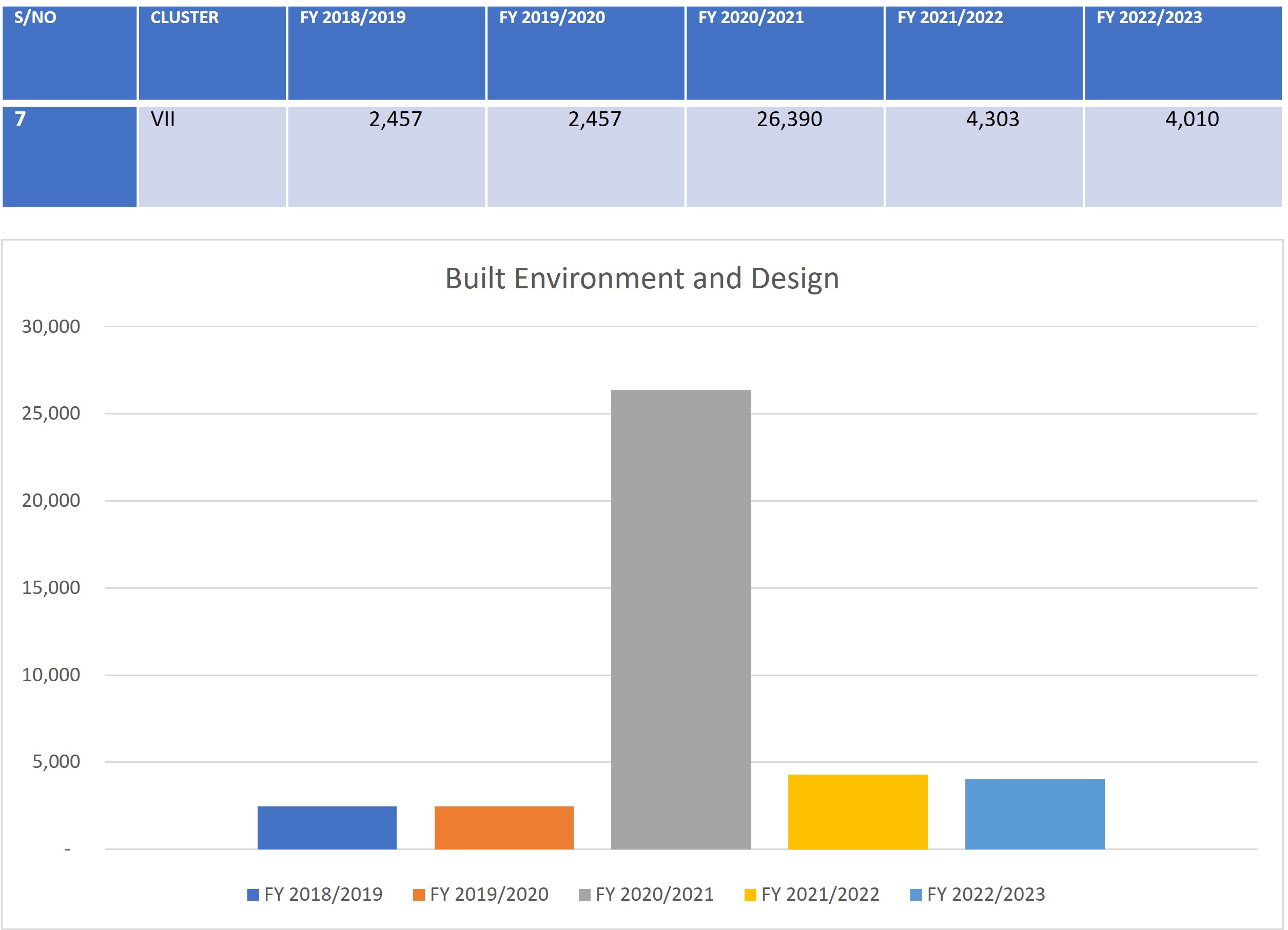Click the yellow FY 2021/2022 legend swatch
This screenshot has width=1288, height=930.
(750, 895)
